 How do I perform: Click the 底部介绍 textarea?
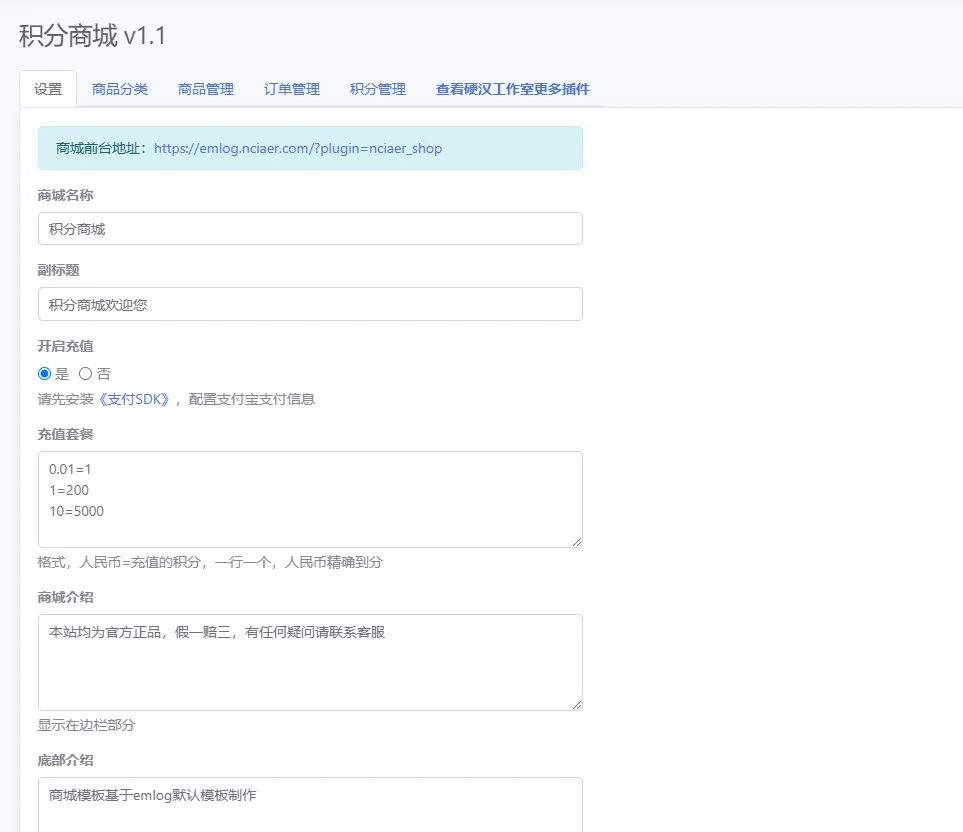click(310, 805)
